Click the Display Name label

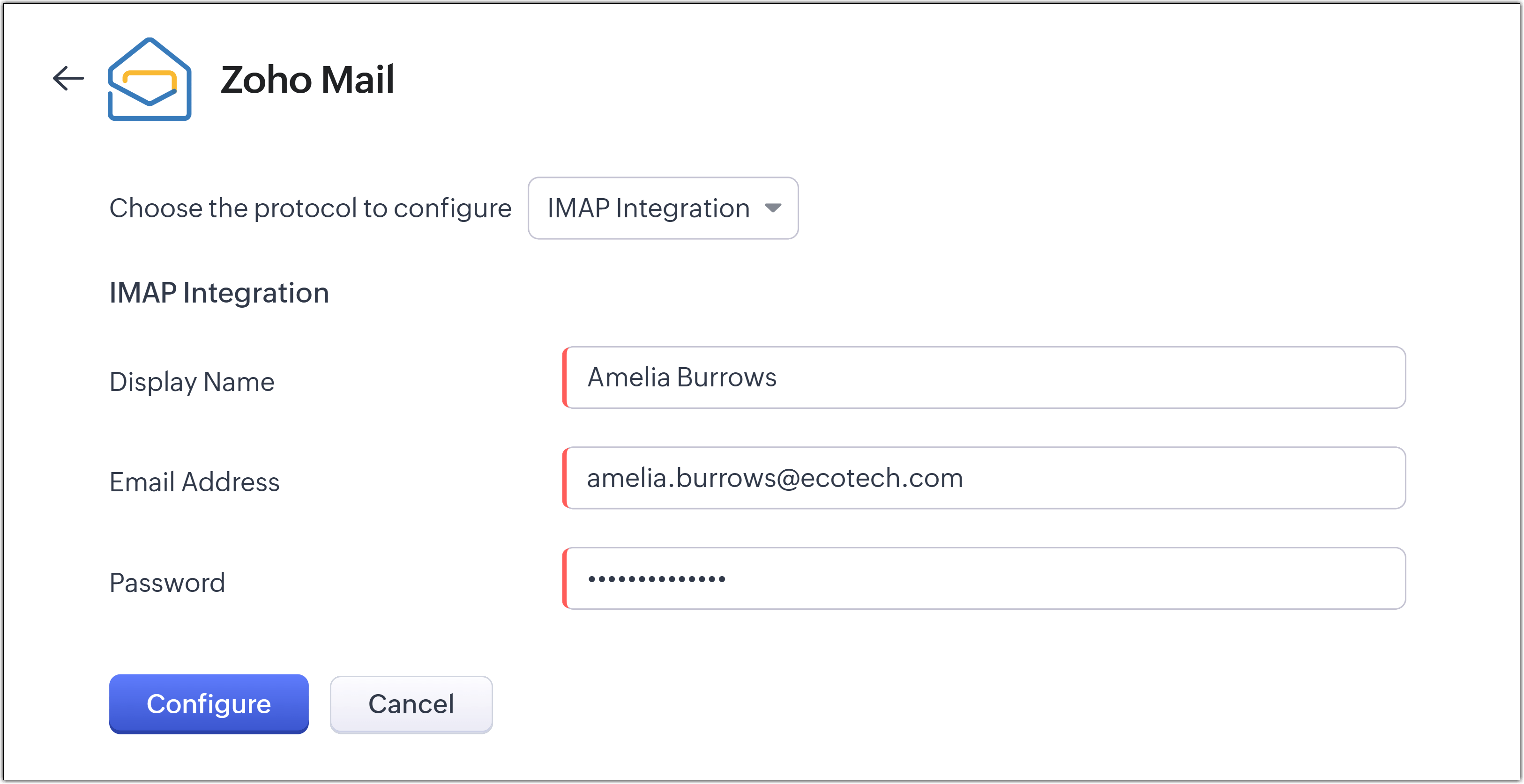pyautogui.click(x=192, y=382)
